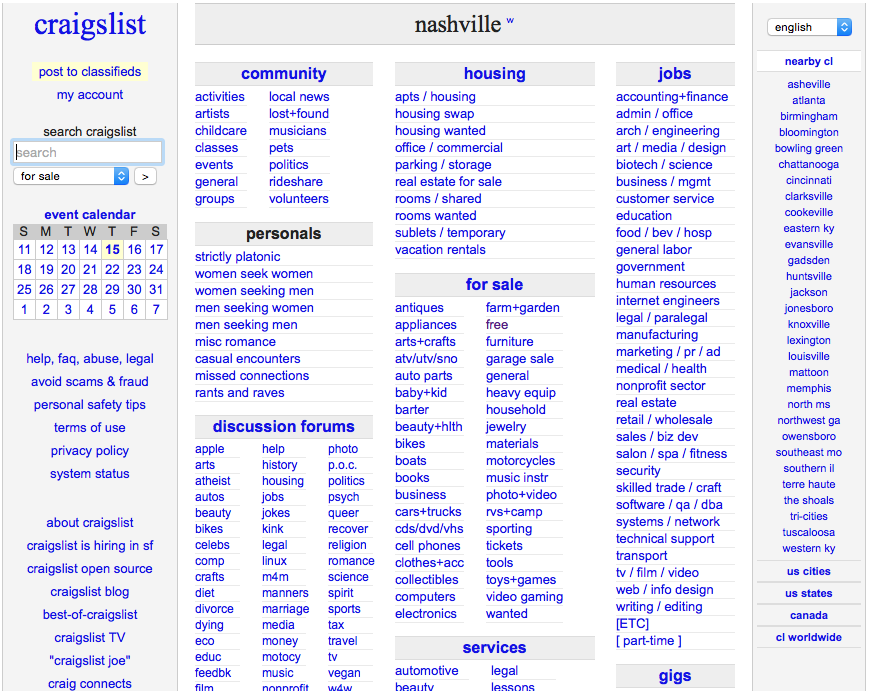The height and width of the screenshot is (691, 871).
Task: Open the 'personals' section header
Action: coord(284,234)
